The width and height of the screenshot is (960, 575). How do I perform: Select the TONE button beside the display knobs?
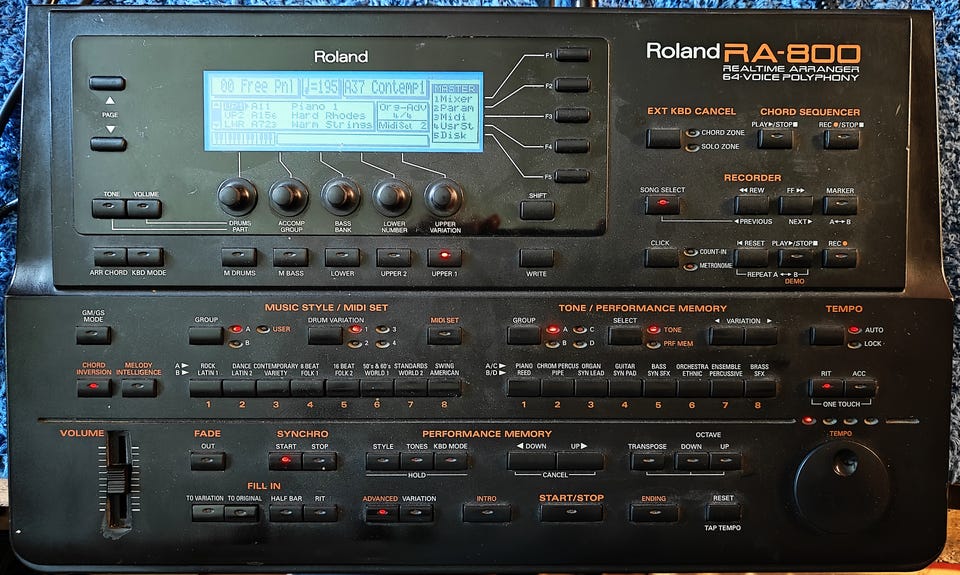[x=109, y=208]
